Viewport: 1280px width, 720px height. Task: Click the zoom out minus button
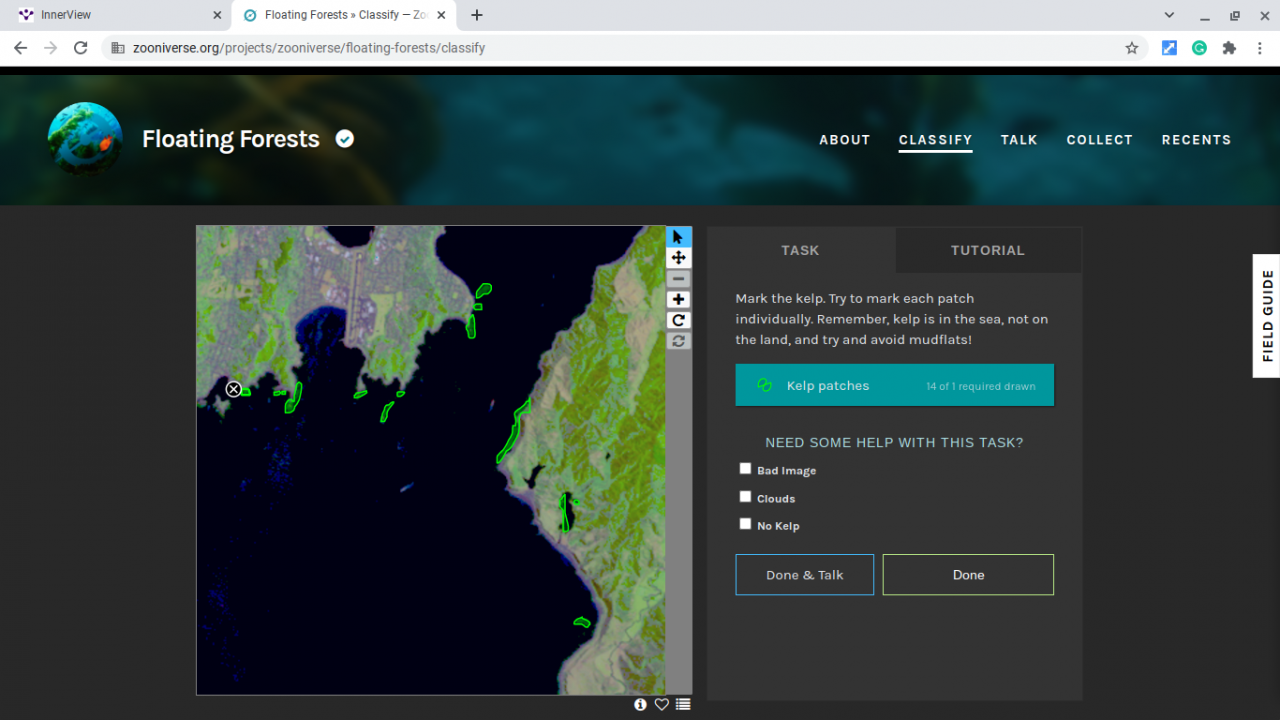point(678,279)
